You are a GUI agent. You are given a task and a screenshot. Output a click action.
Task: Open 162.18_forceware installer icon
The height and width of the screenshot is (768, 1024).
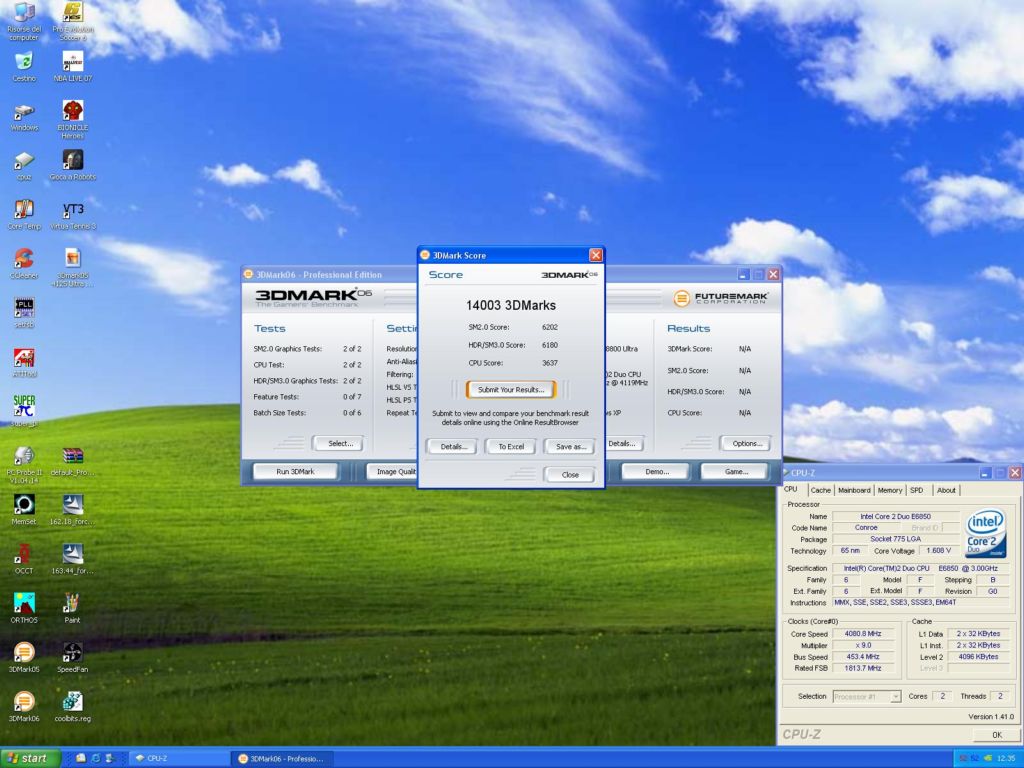coord(72,509)
